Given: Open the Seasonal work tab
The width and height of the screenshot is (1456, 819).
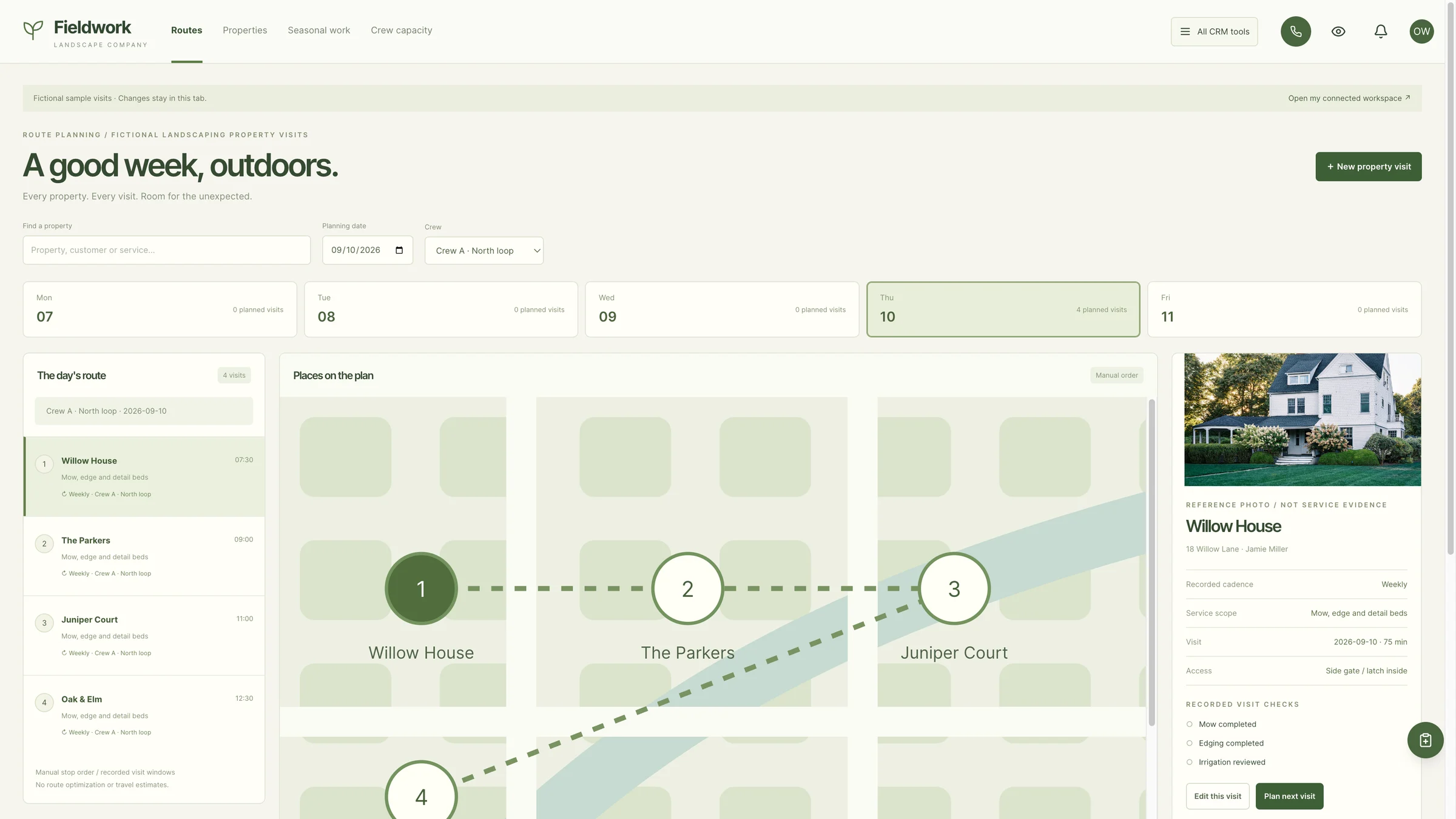Looking at the screenshot, I should [x=319, y=30].
